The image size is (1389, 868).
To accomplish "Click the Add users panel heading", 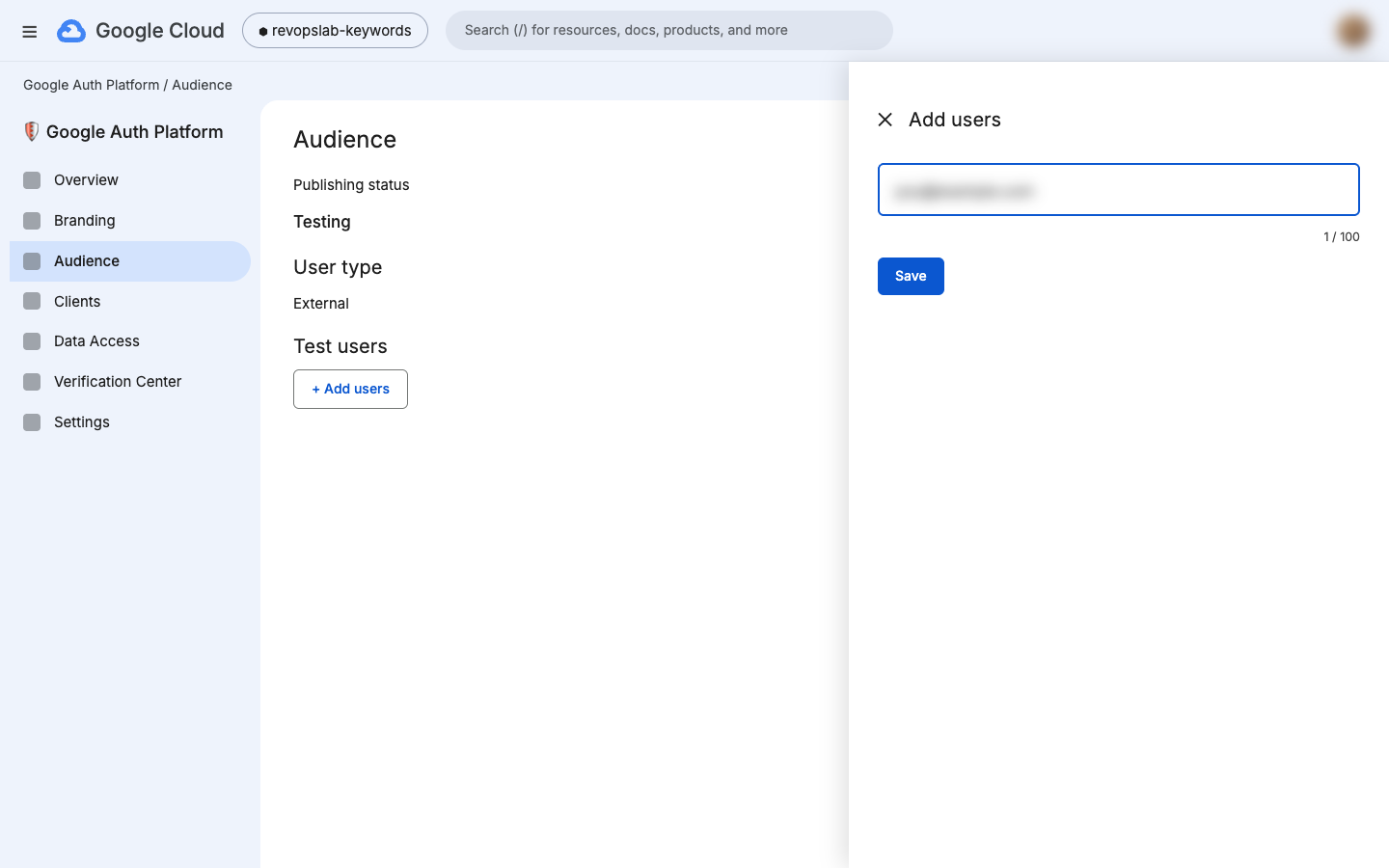I will [955, 120].
